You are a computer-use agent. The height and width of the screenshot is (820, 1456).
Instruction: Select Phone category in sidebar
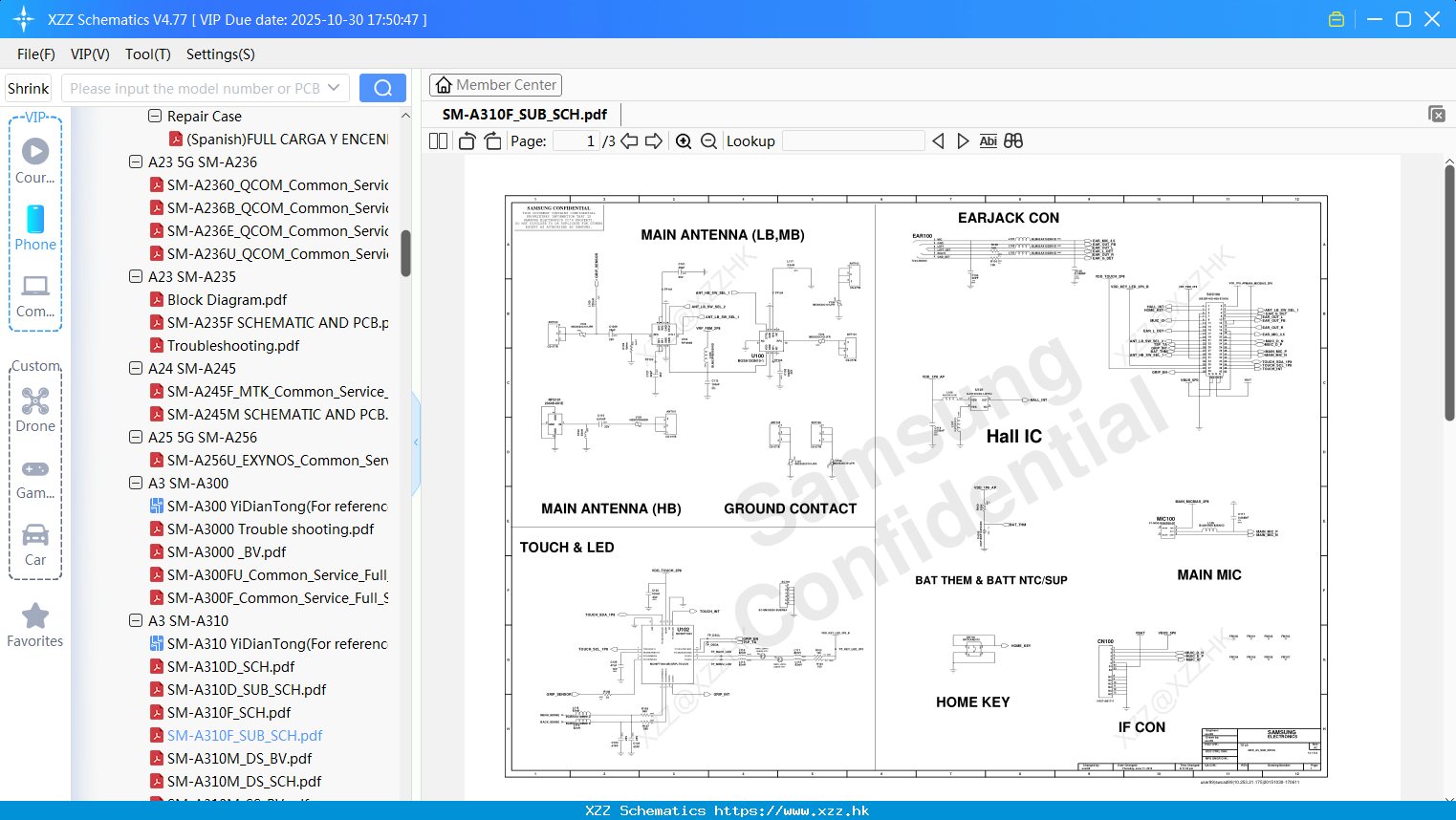pyautogui.click(x=35, y=227)
